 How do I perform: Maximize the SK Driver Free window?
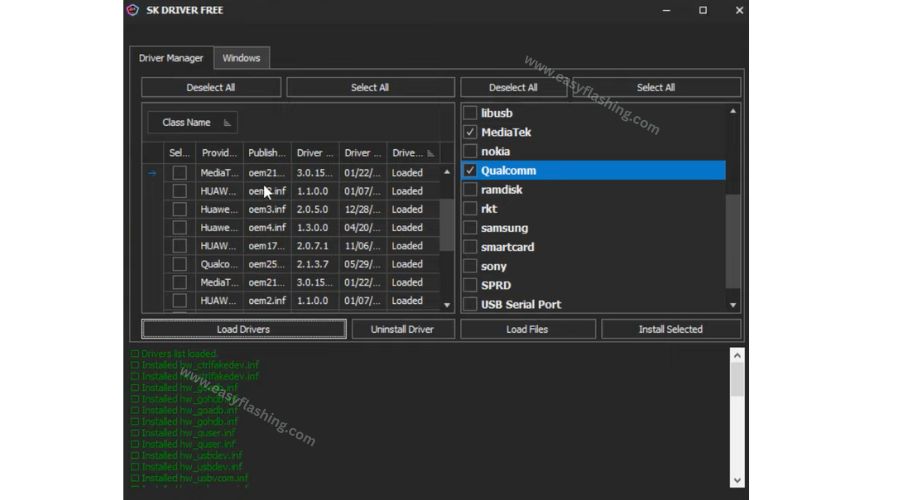pos(703,10)
